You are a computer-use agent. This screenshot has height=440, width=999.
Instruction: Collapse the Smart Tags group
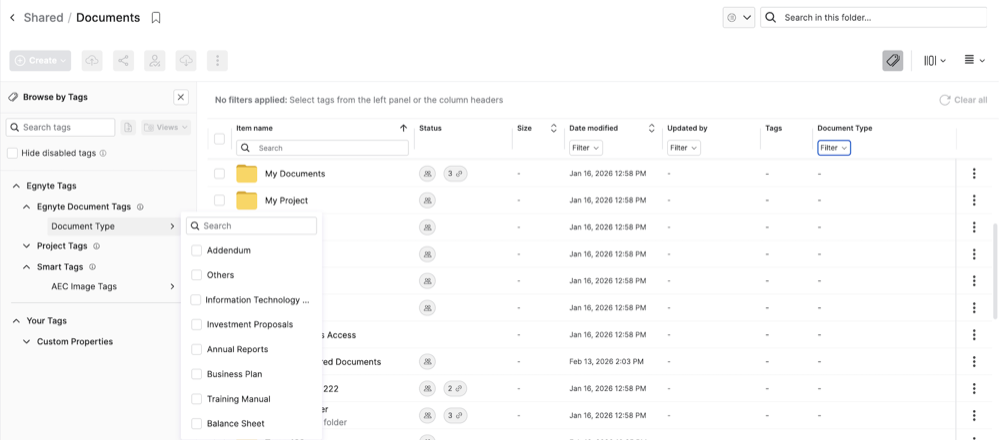tap(26, 267)
